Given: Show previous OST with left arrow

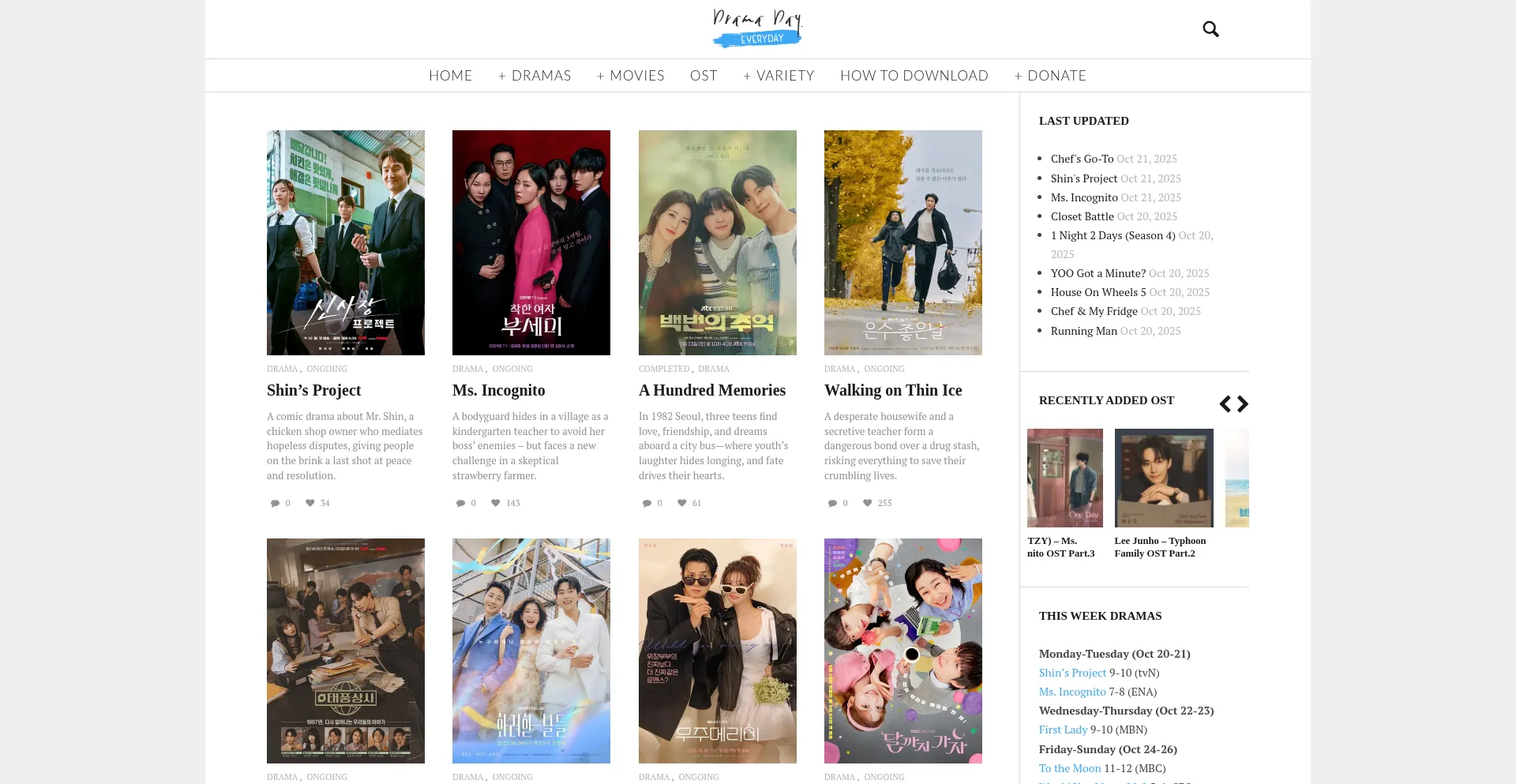Looking at the screenshot, I should click(1225, 404).
